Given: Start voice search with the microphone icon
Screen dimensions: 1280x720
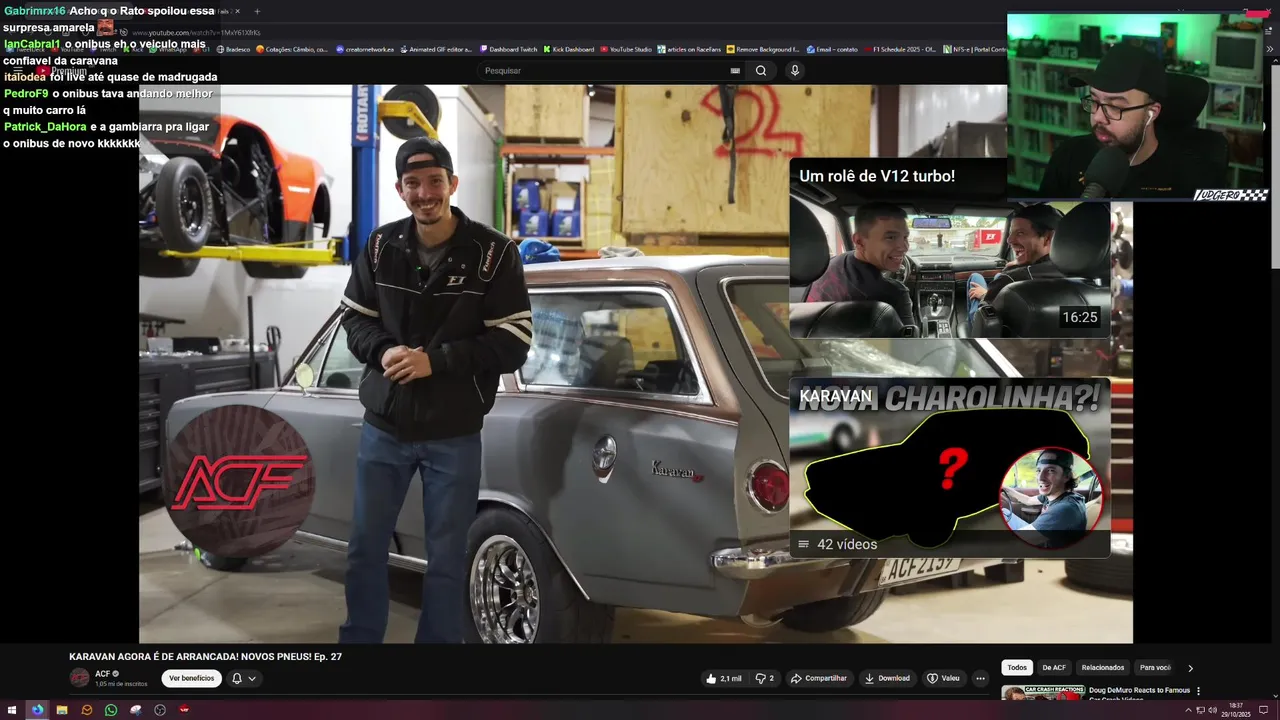Looking at the screenshot, I should click(x=795, y=71).
